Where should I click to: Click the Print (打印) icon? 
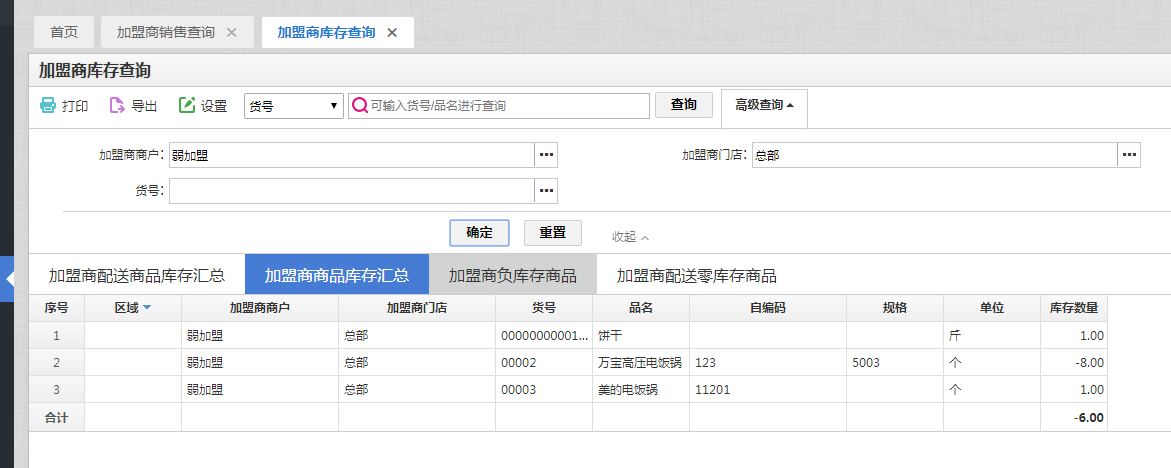click(x=48, y=105)
